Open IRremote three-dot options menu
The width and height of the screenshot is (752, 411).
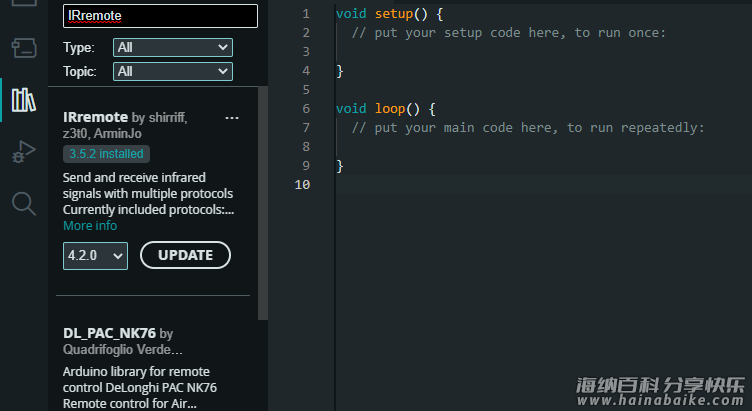(x=232, y=118)
